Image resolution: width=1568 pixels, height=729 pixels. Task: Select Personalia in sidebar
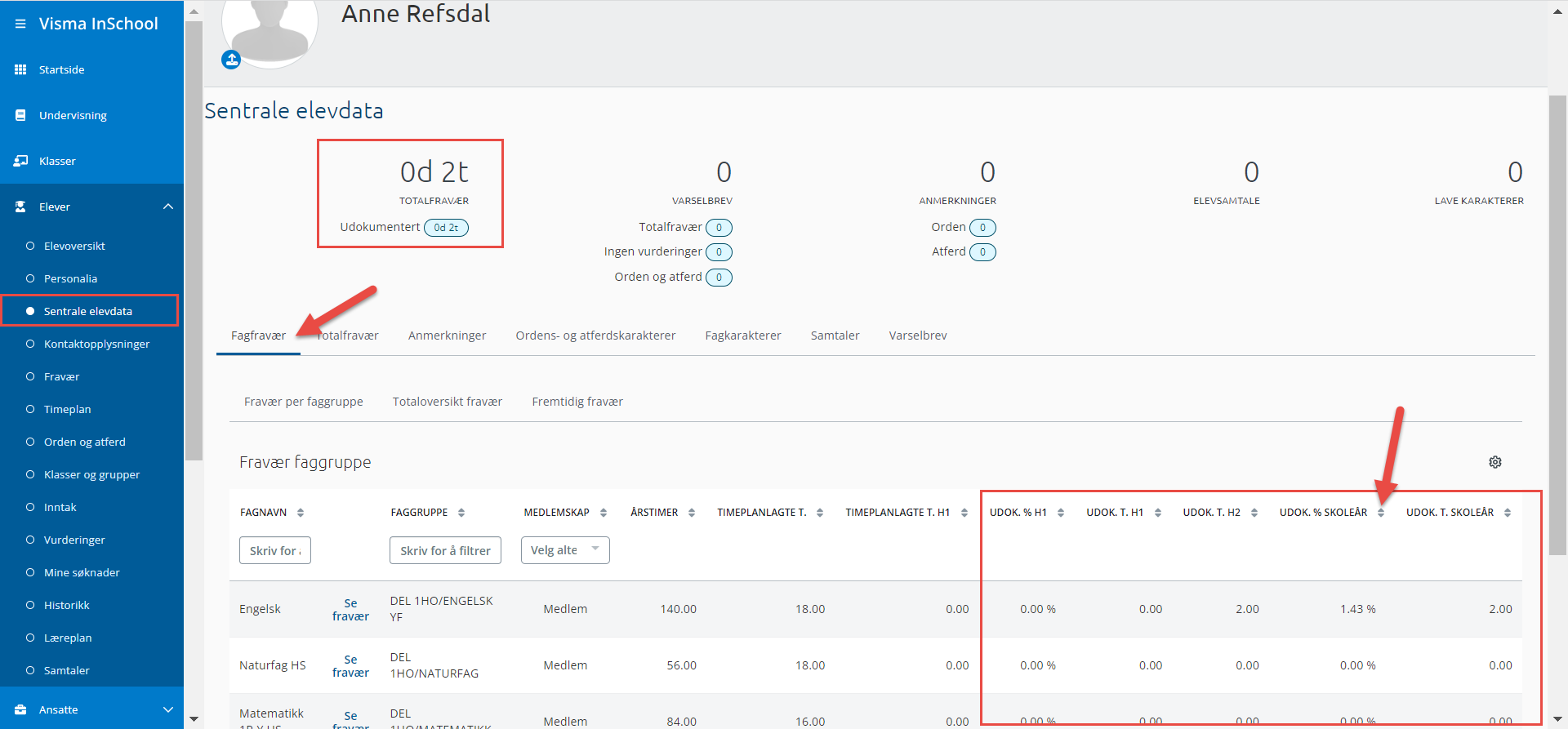click(70, 278)
